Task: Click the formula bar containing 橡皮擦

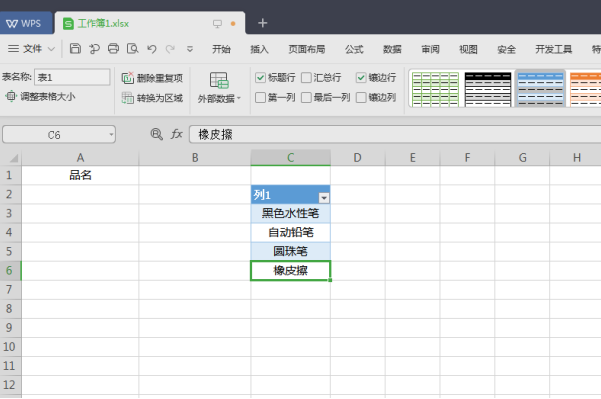Action: coord(395,135)
